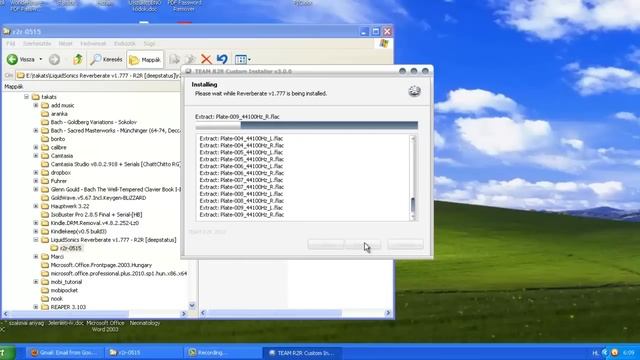640x360 pixels.
Task: Open the Views dropdown arrow in toolbar
Action: pos(249,60)
